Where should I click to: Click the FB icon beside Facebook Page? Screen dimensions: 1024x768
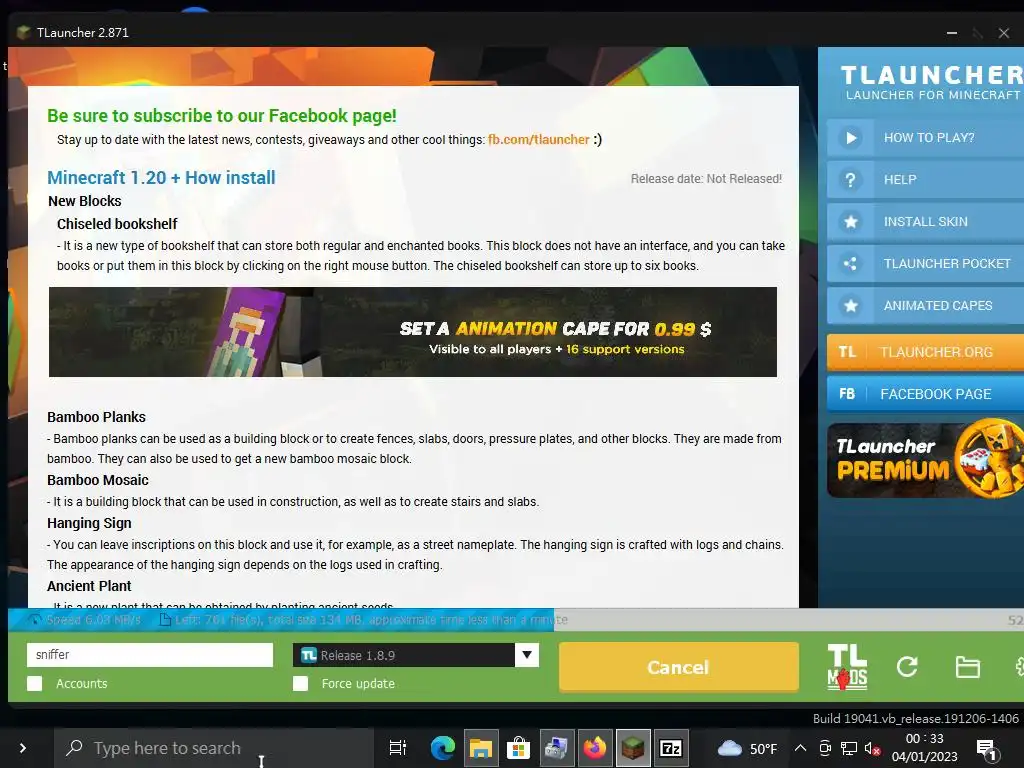pos(847,394)
